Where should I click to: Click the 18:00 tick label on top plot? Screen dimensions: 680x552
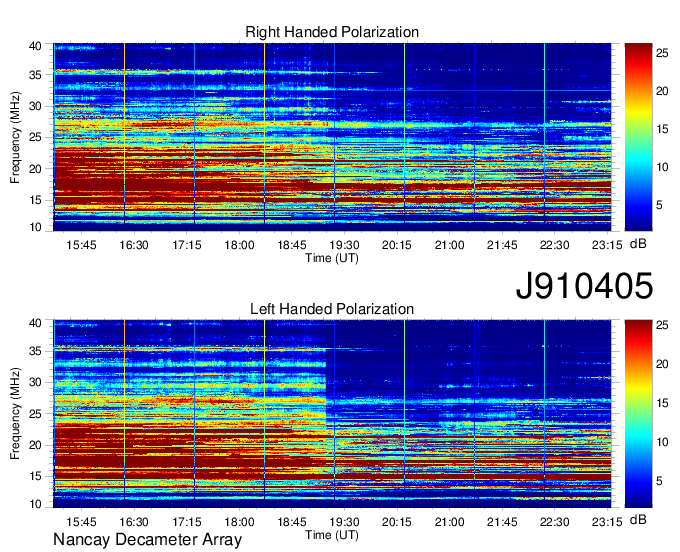pyautogui.click(x=239, y=245)
